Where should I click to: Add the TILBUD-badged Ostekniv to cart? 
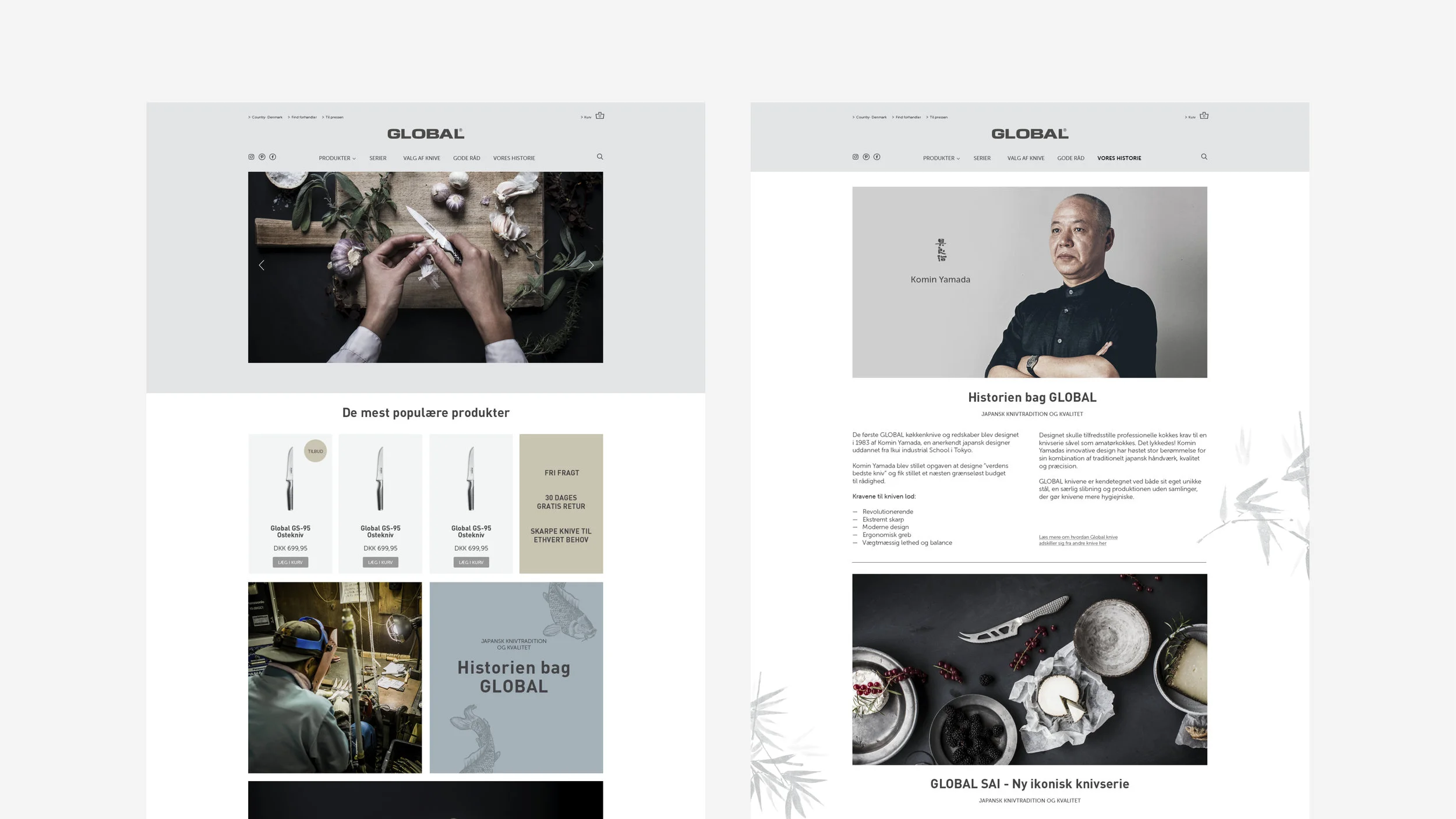click(290, 562)
